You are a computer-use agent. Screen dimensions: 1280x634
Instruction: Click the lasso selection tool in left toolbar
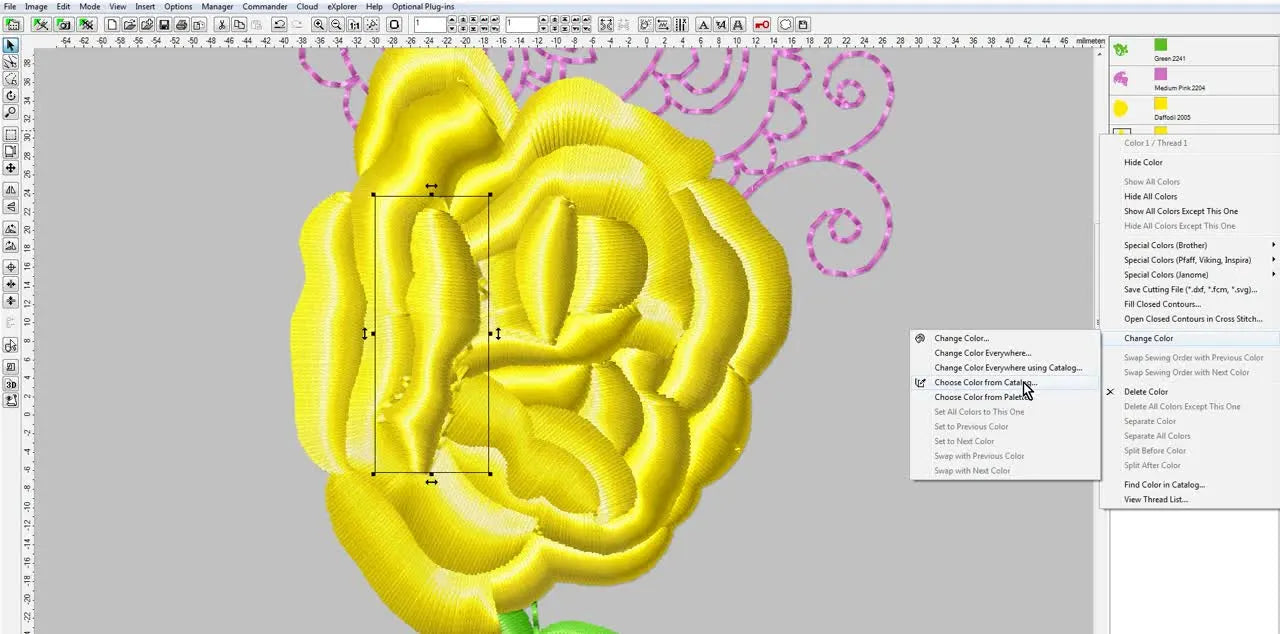[x=11, y=79]
